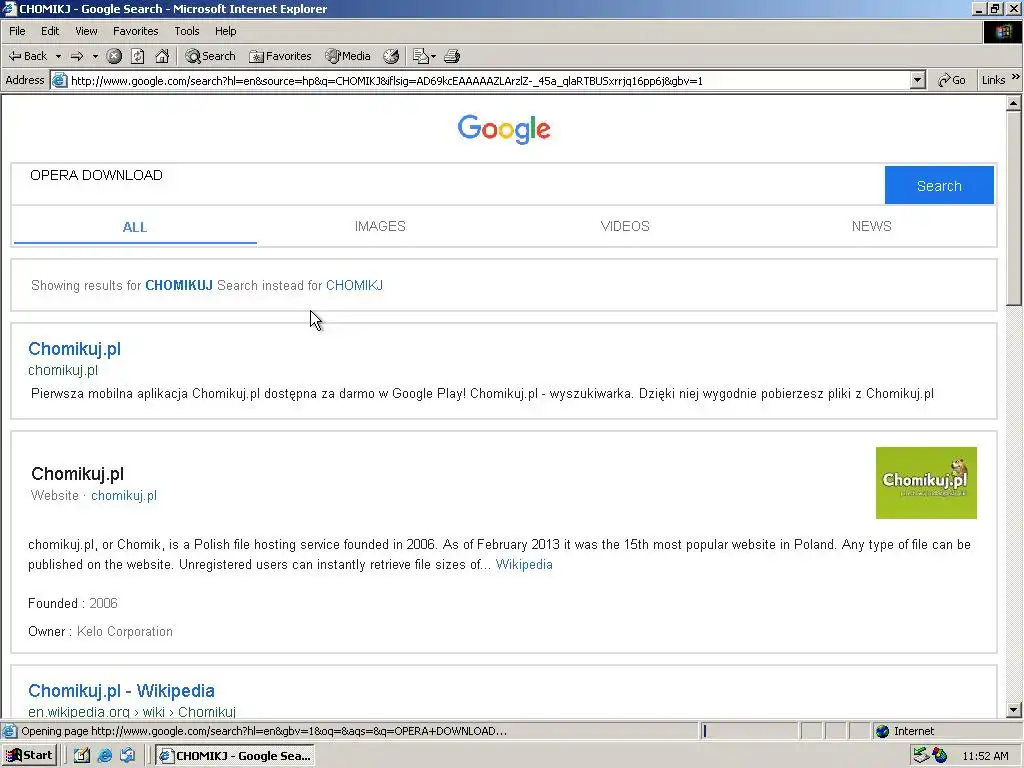Click the chomikuj.pl Website link in info card
This screenshot has height=768, width=1024.
point(124,496)
